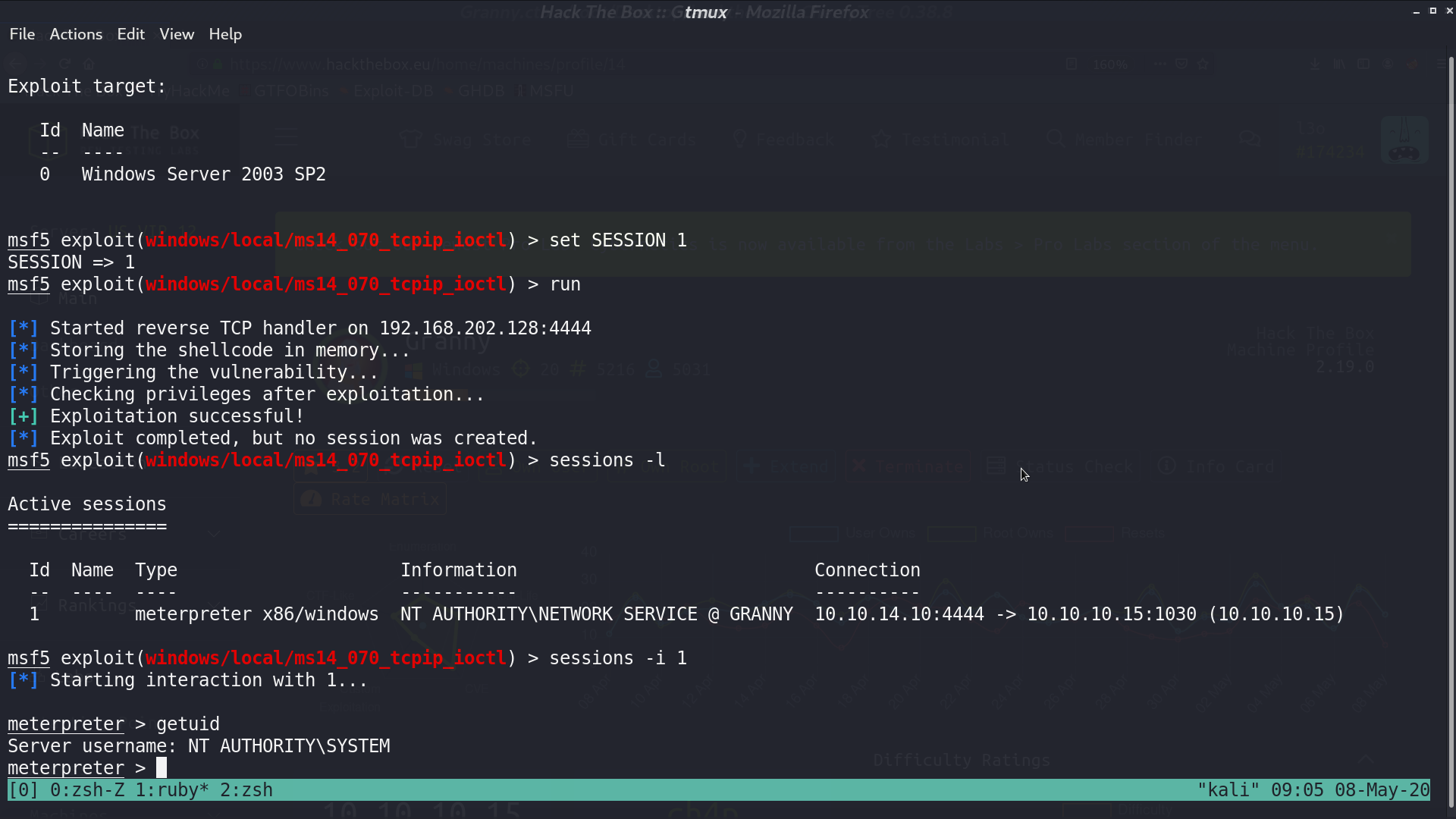1456x819 pixels.
Task: Click tmux window 2:zsh in status bar
Action: click(x=246, y=790)
